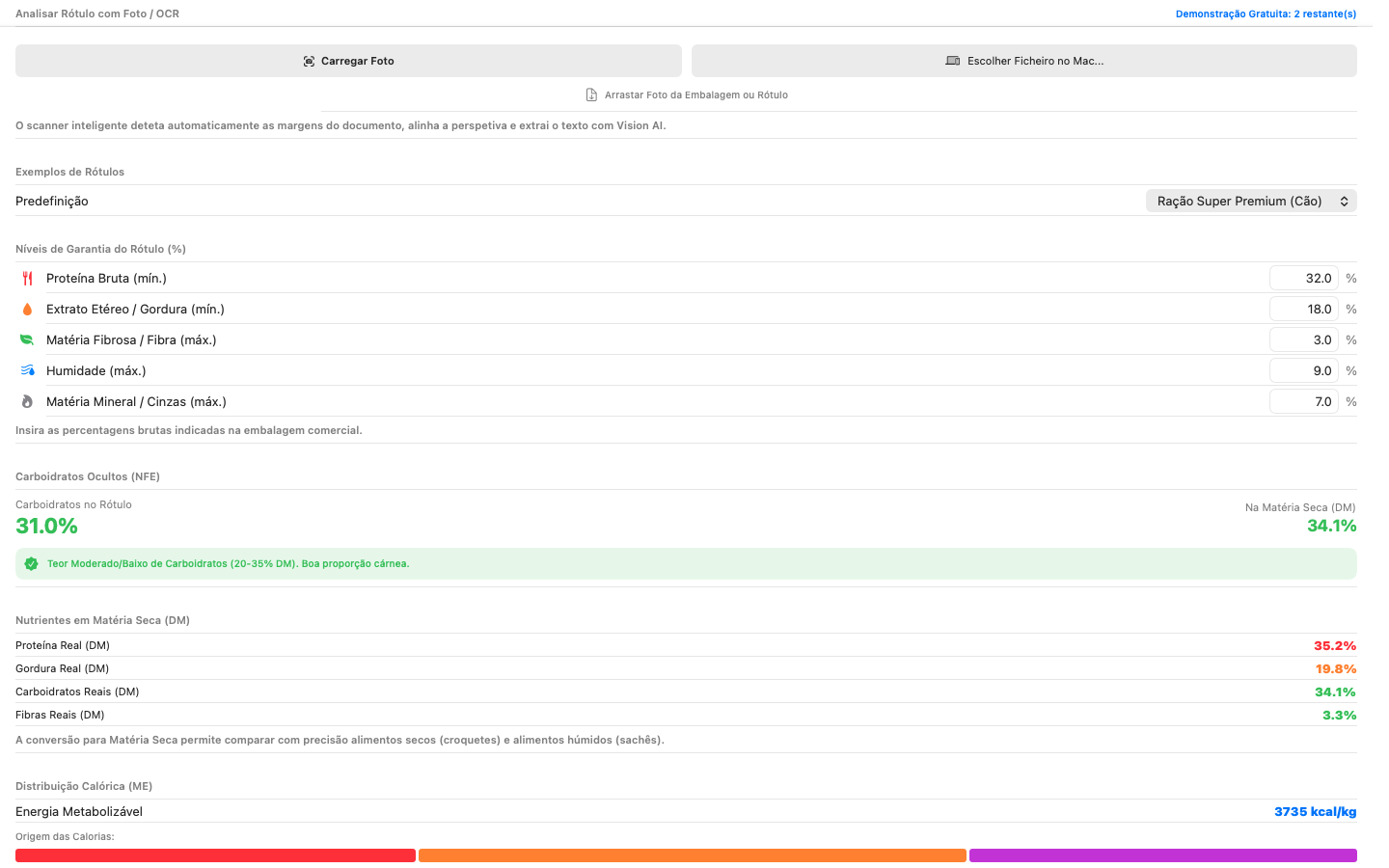Image resolution: width=1389 pixels, height=868 pixels.
Task: Open Demonstração Gratuita remaining link
Action: 1266,14
